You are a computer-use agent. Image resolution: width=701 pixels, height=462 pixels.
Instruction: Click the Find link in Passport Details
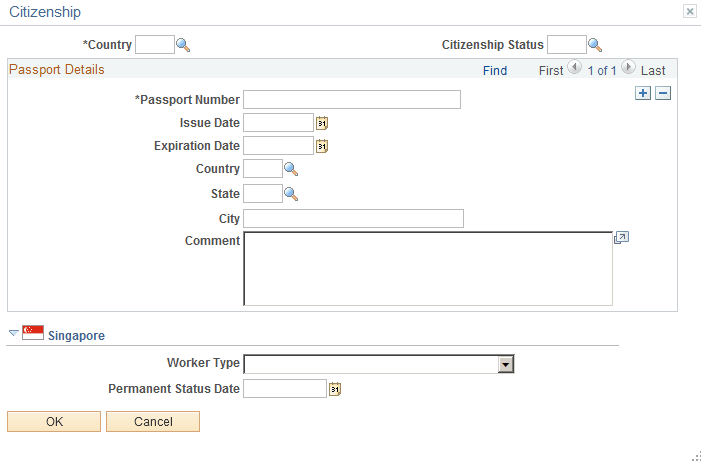pyautogui.click(x=494, y=71)
